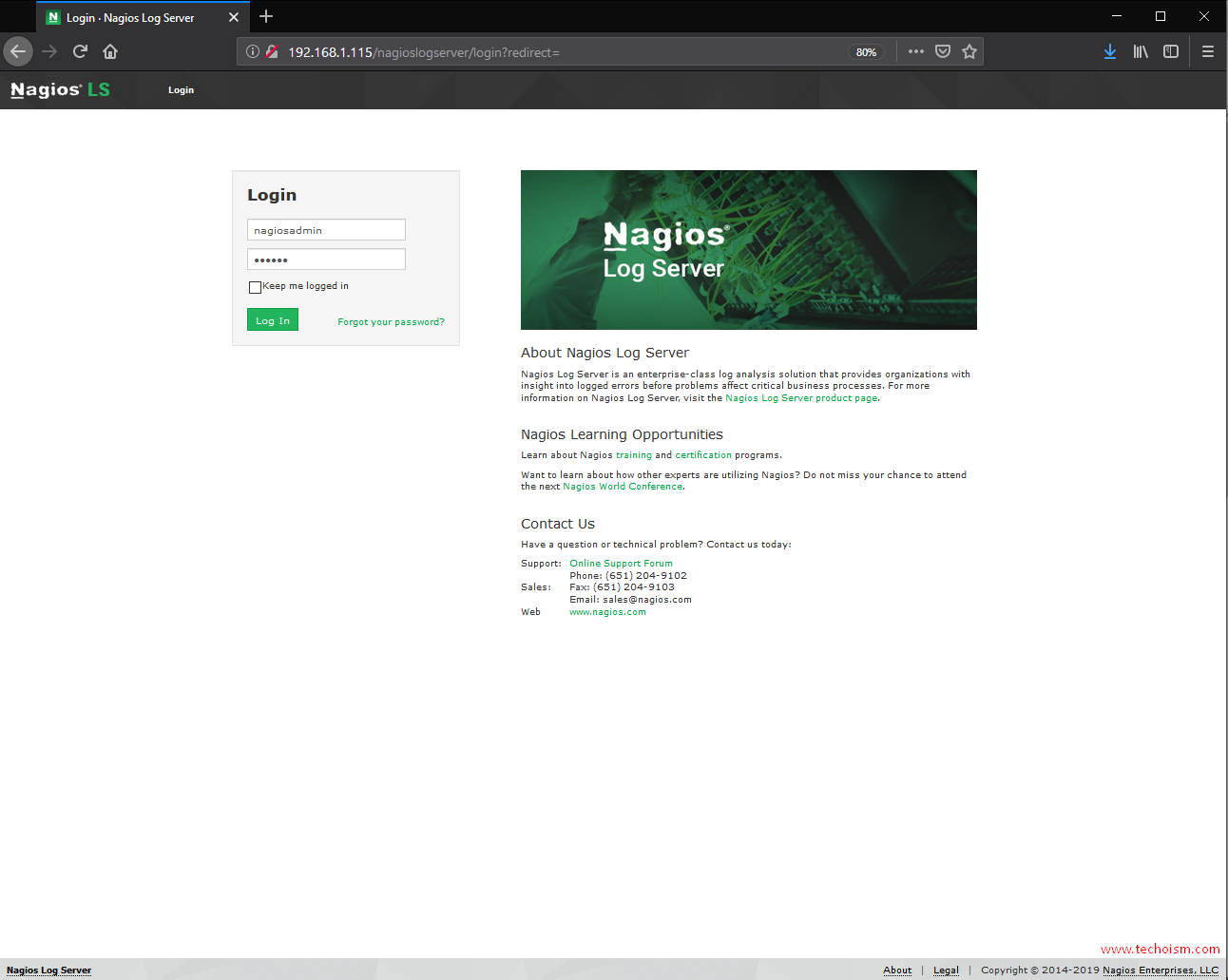1228x980 pixels.
Task: Bookmark this page with the star
Action: [969, 51]
